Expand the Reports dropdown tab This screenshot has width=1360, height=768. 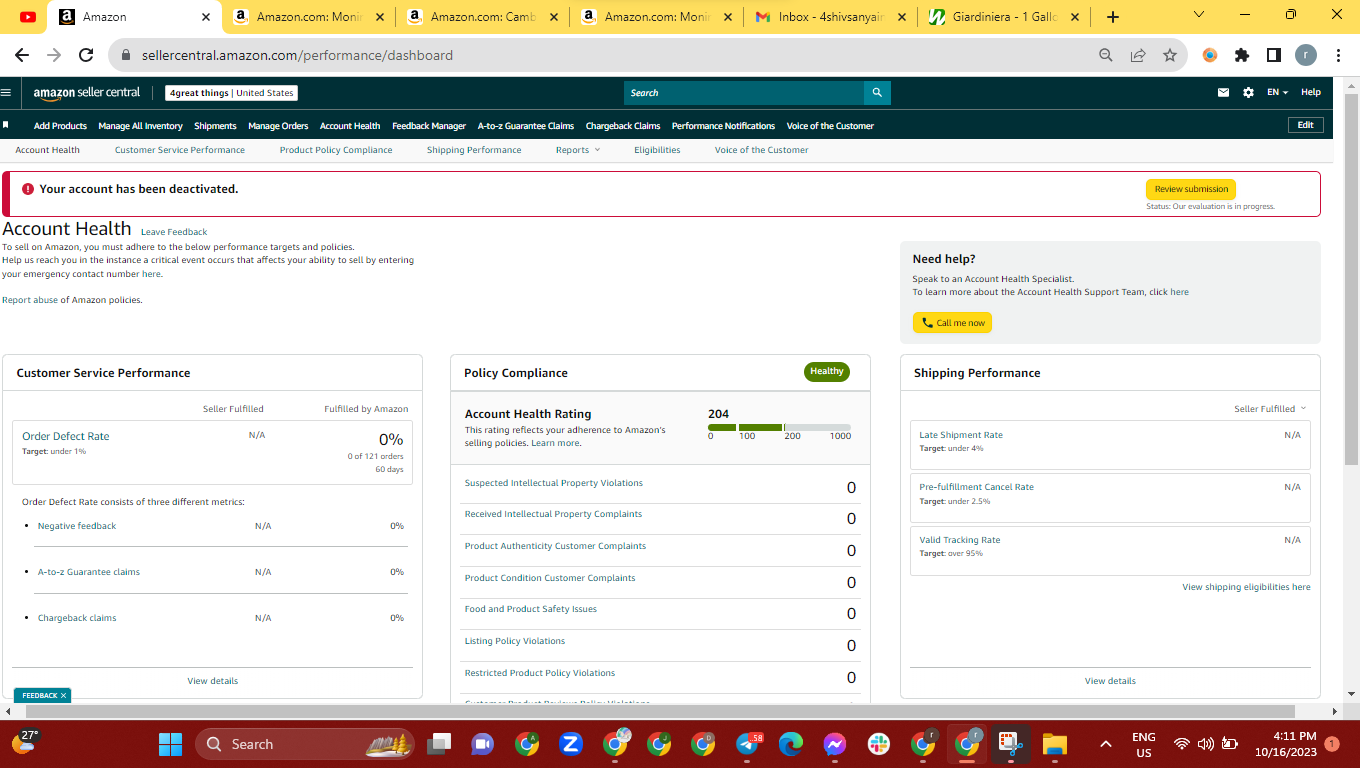(x=578, y=150)
